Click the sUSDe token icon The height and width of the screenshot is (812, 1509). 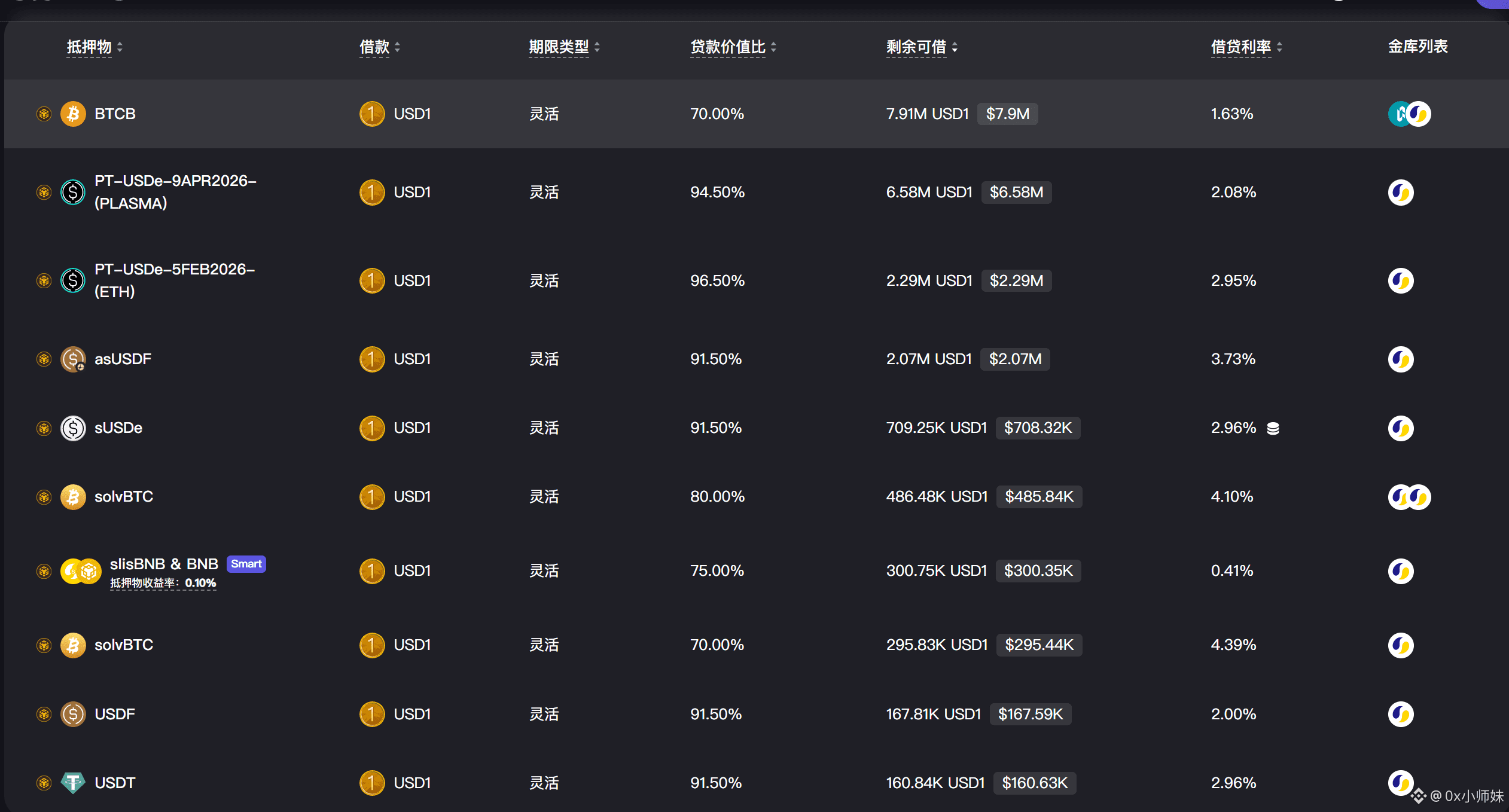[73, 428]
